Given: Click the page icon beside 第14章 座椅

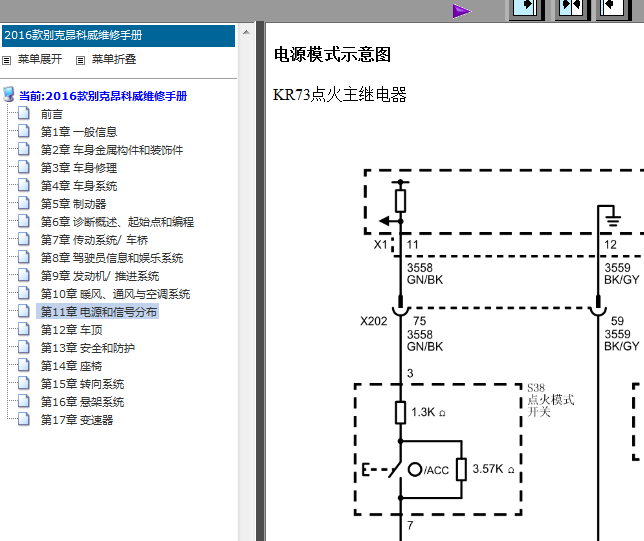Looking at the screenshot, I should coord(24,365).
